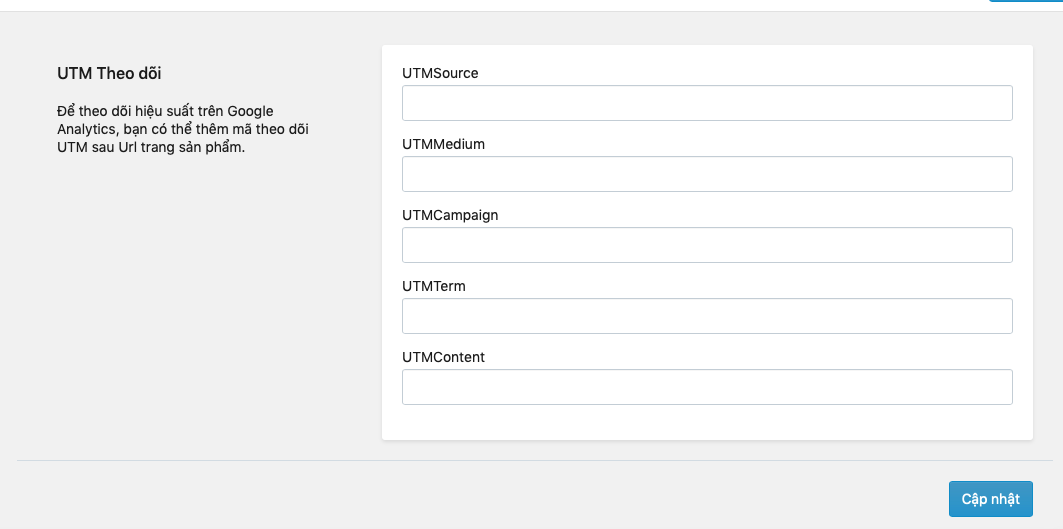The width and height of the screenshot is (1063, 529).
Task: Select the UTMCampaign label
Action: click(450, 215)
